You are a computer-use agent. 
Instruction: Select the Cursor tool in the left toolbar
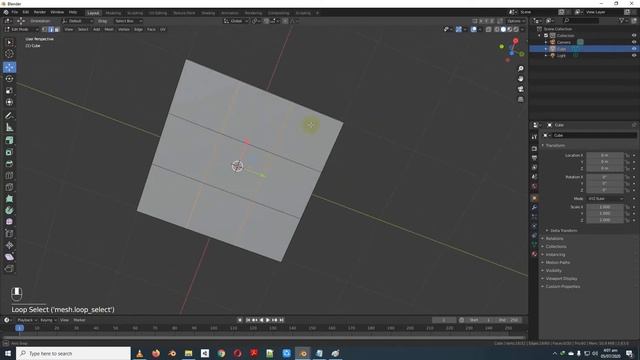[x=9, y=53]
